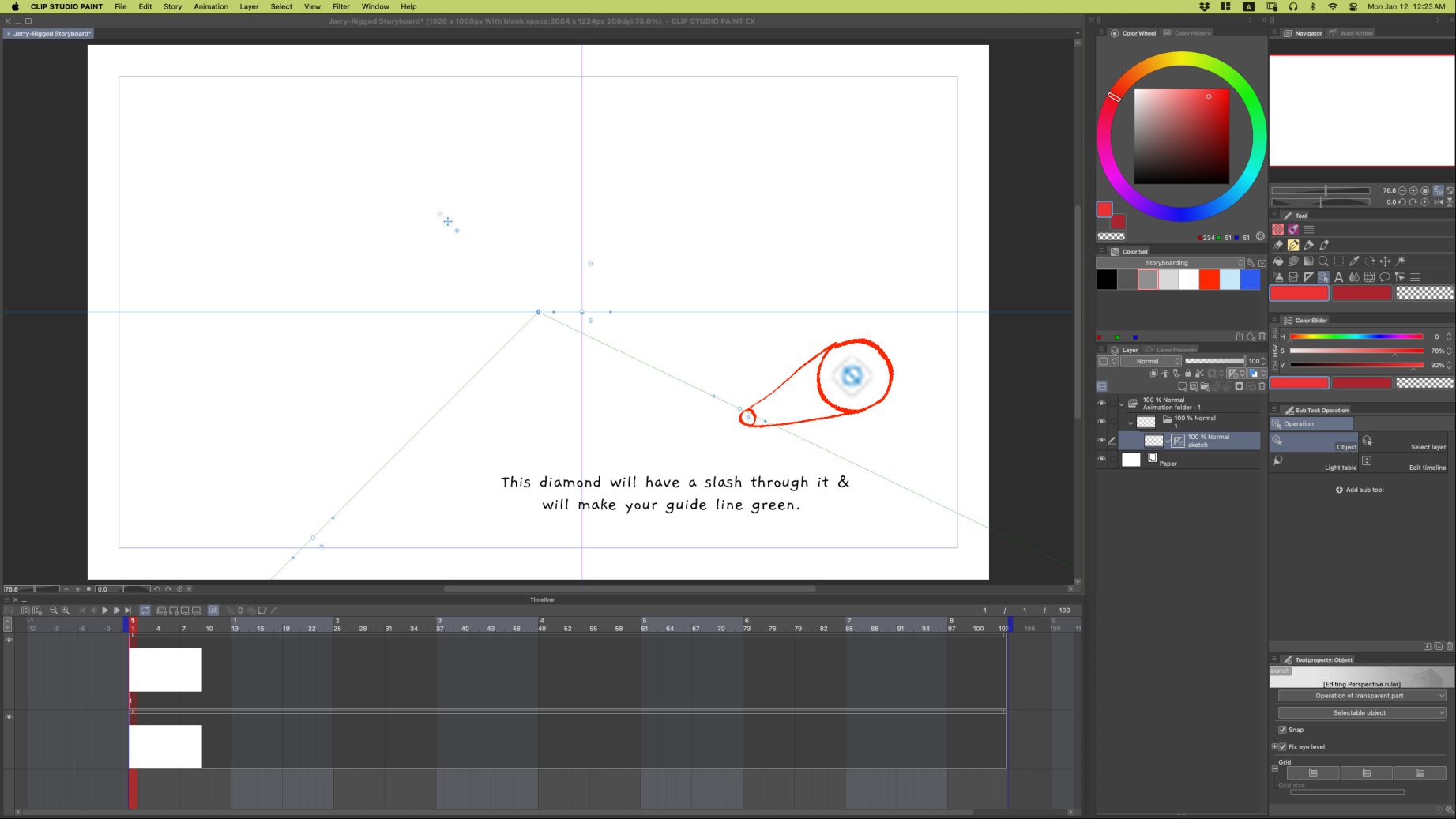This screenshot has height=819, width=1456.
Task: Pick the blue swatch in Color Set
Action: coord(1250,280)
